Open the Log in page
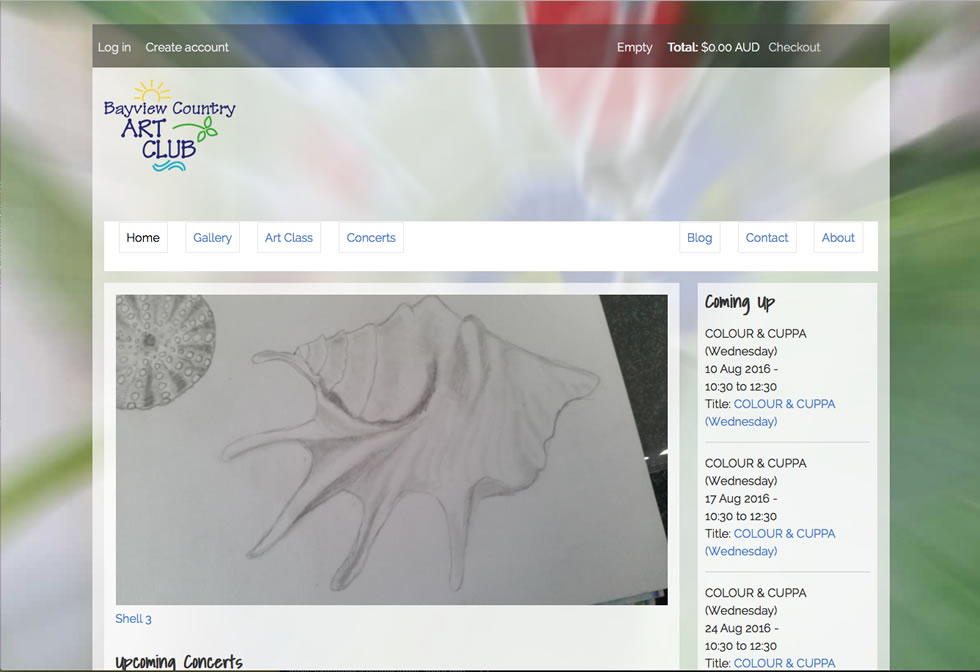 (x=114, y=47)
